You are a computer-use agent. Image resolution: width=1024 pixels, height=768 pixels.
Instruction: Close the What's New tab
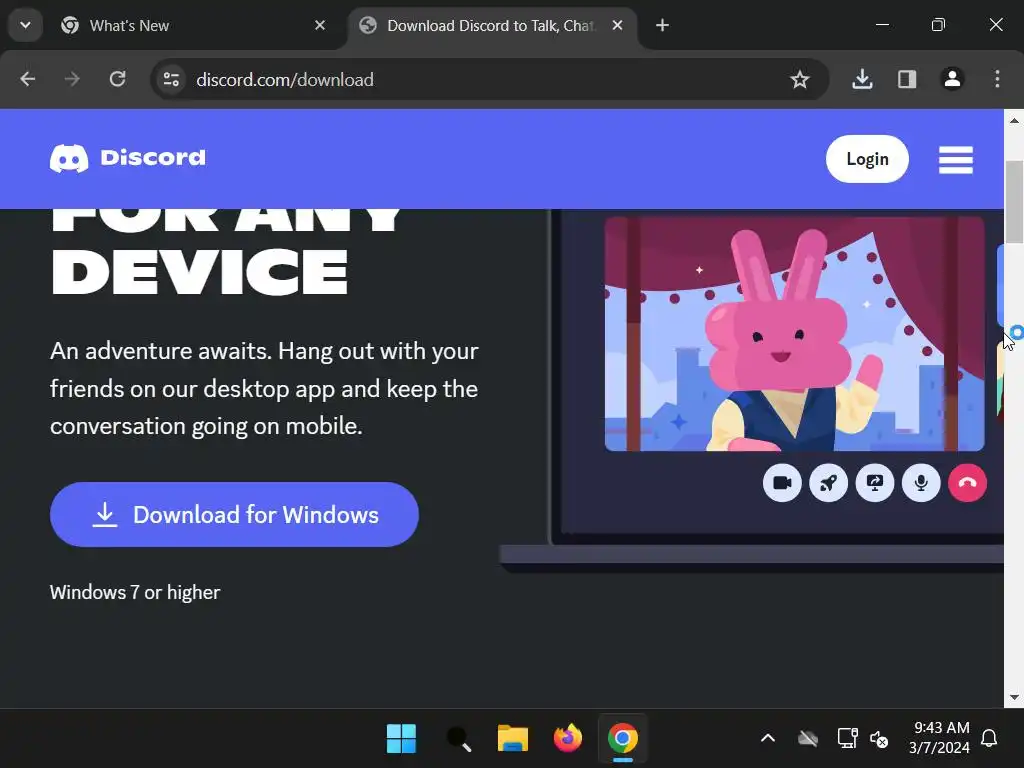pos(320,25)
